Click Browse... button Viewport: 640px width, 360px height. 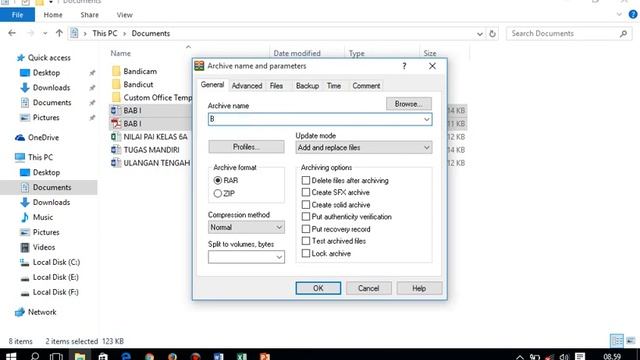click(x=409, y=104)
